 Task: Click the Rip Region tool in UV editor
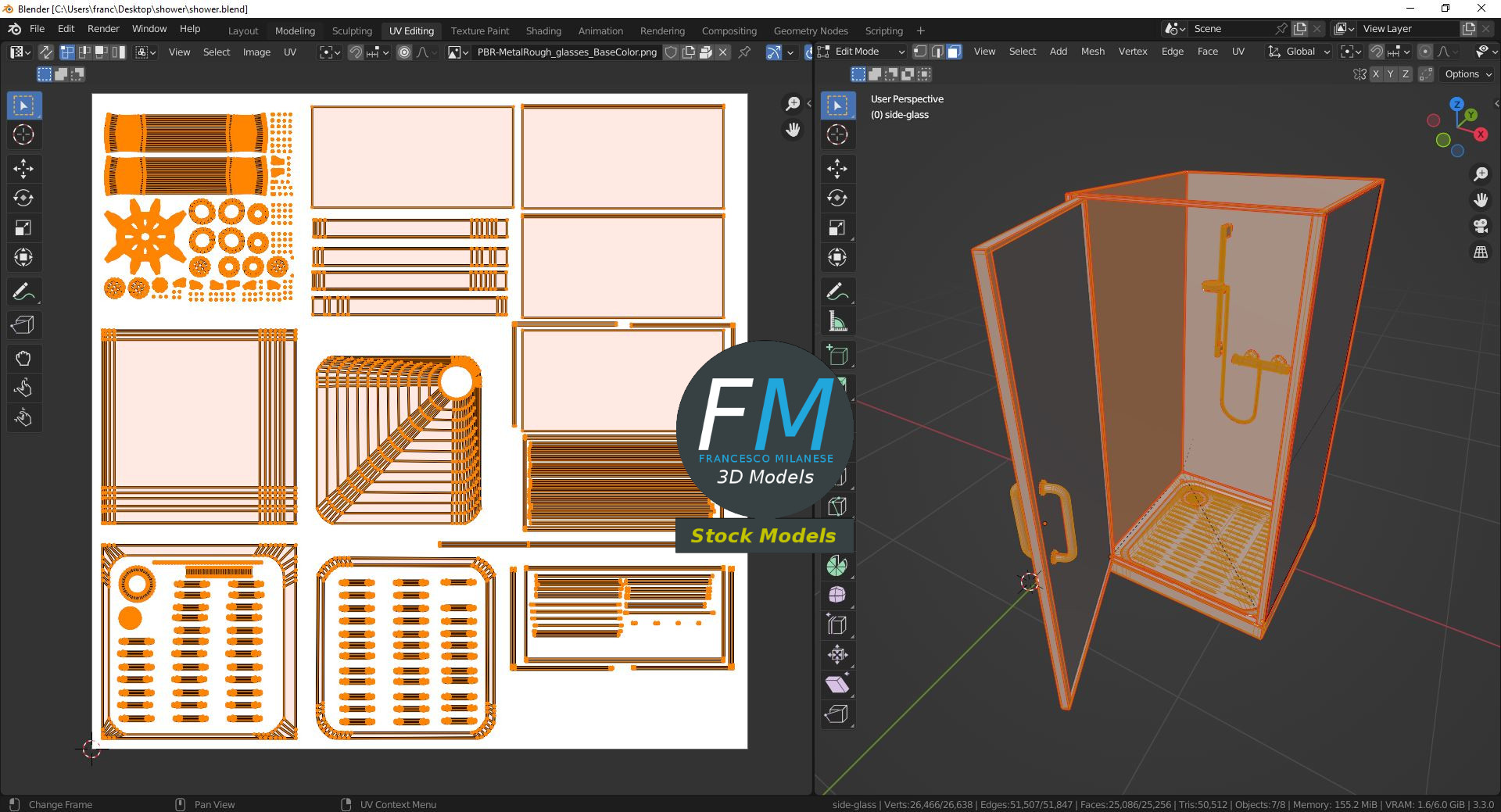23,325
